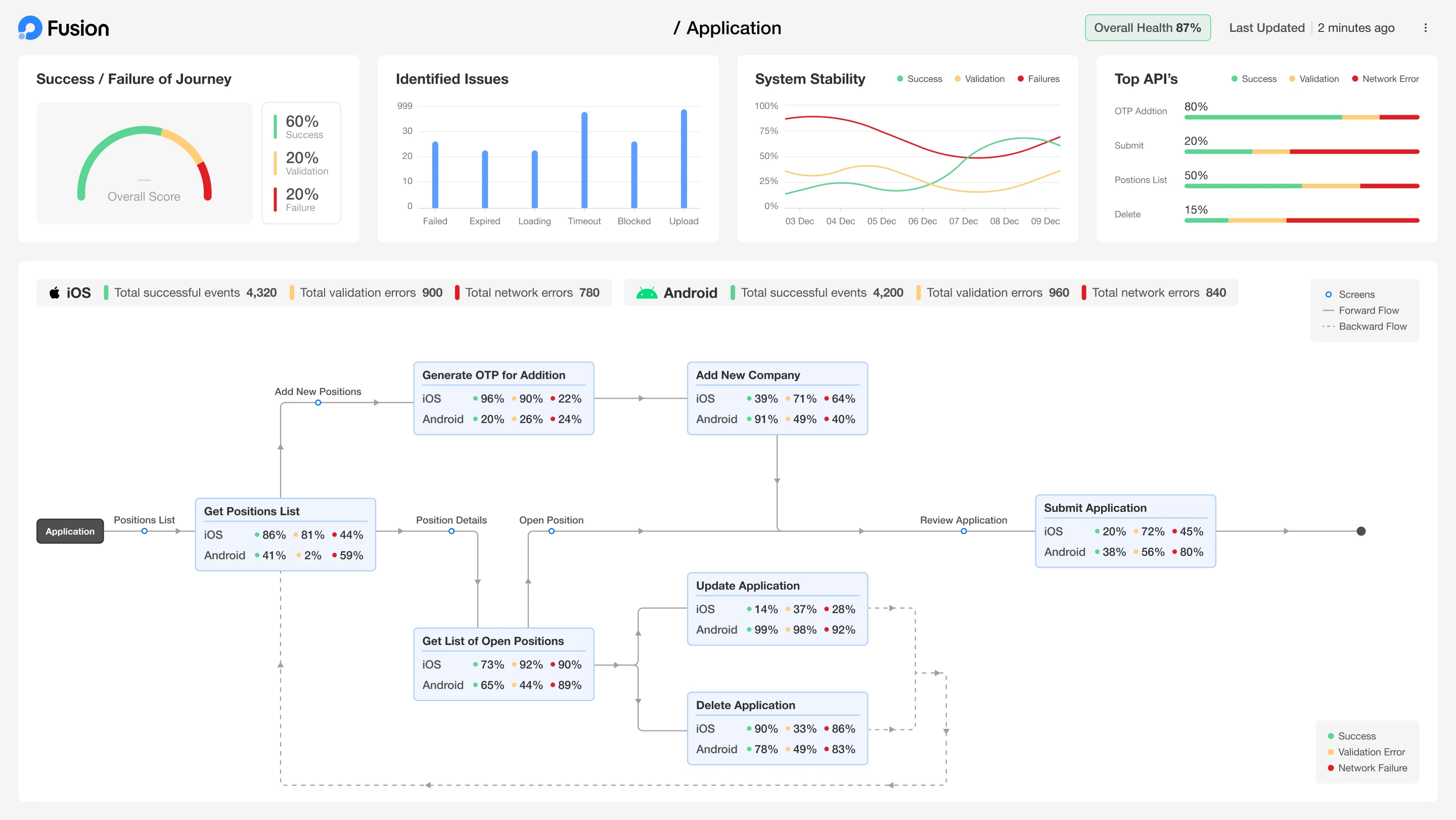Select the Submit Application card header
The width and height of the screenshot is (1456, 820).
click(1095, 508)
